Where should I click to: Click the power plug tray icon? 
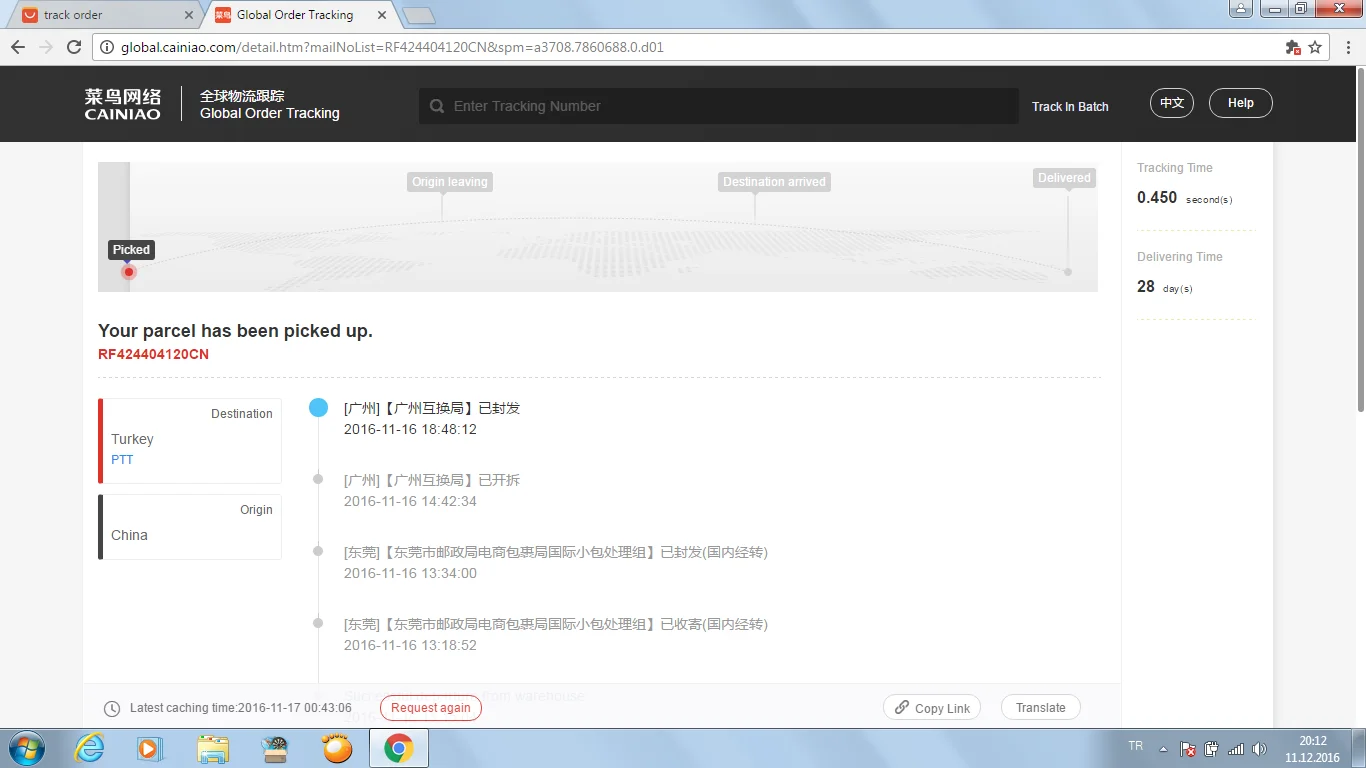tap(1212, 748)
